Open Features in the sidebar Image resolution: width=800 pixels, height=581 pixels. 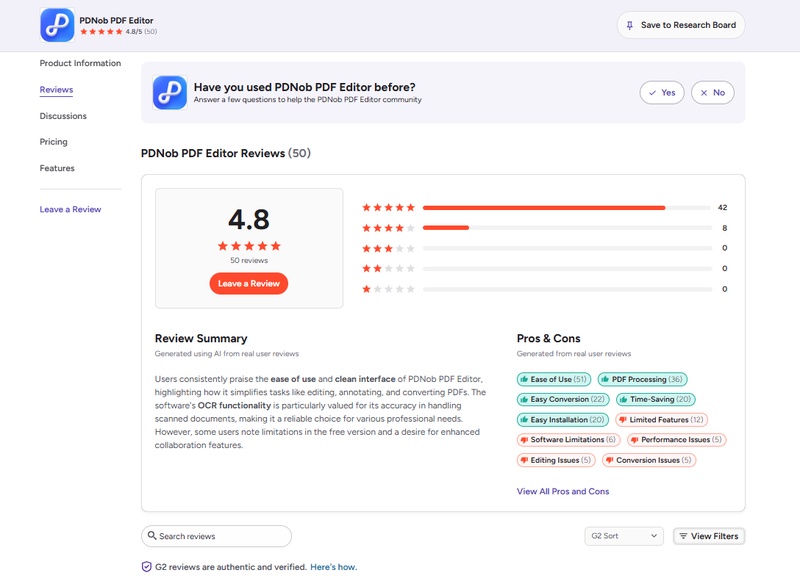tap(57, 168)
